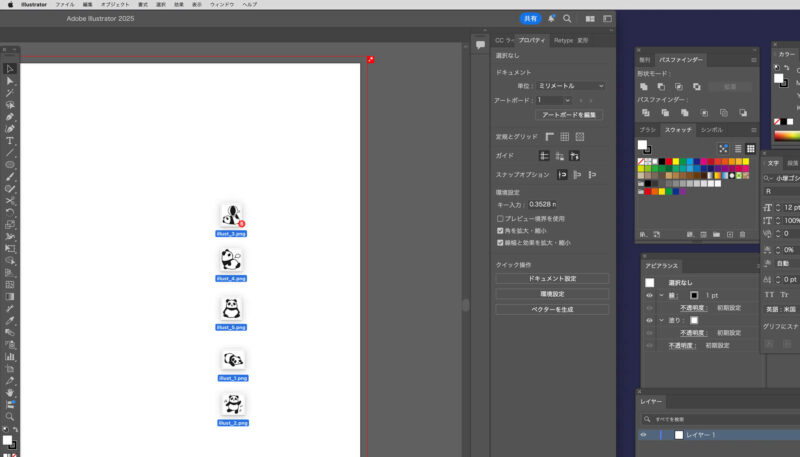
Task: Click the search magnifier icon in the top bar
Action: point(567,18)
